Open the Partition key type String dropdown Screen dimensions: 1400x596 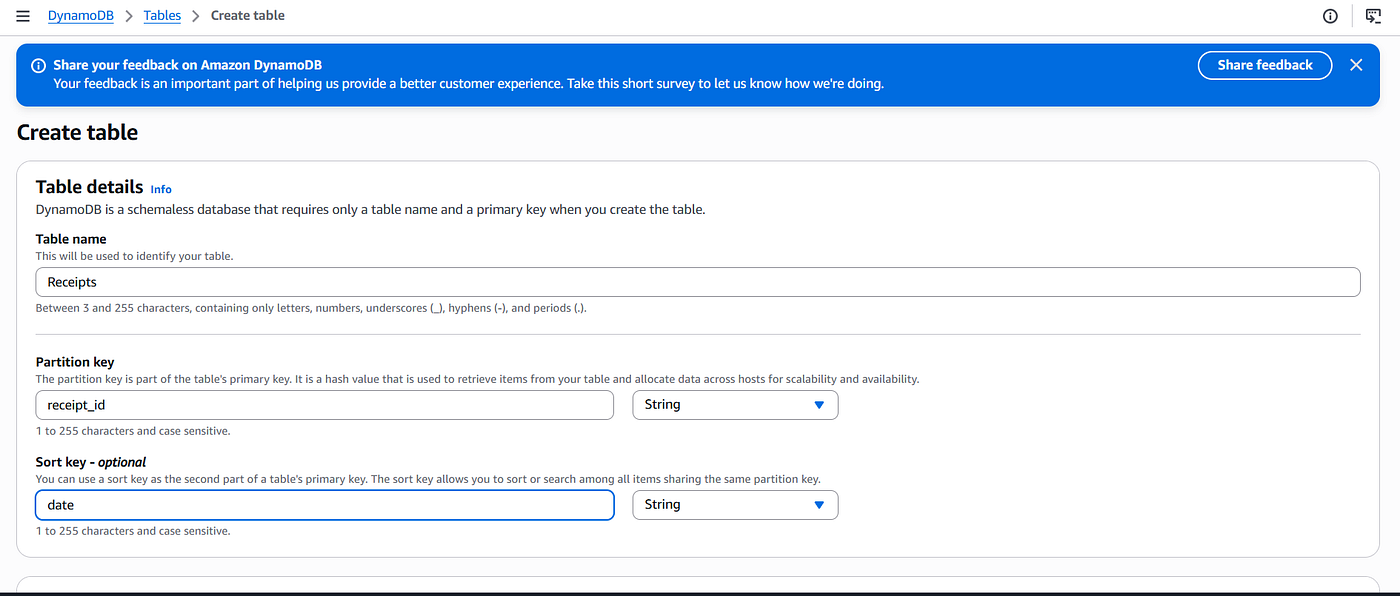[x=735, y=405]
